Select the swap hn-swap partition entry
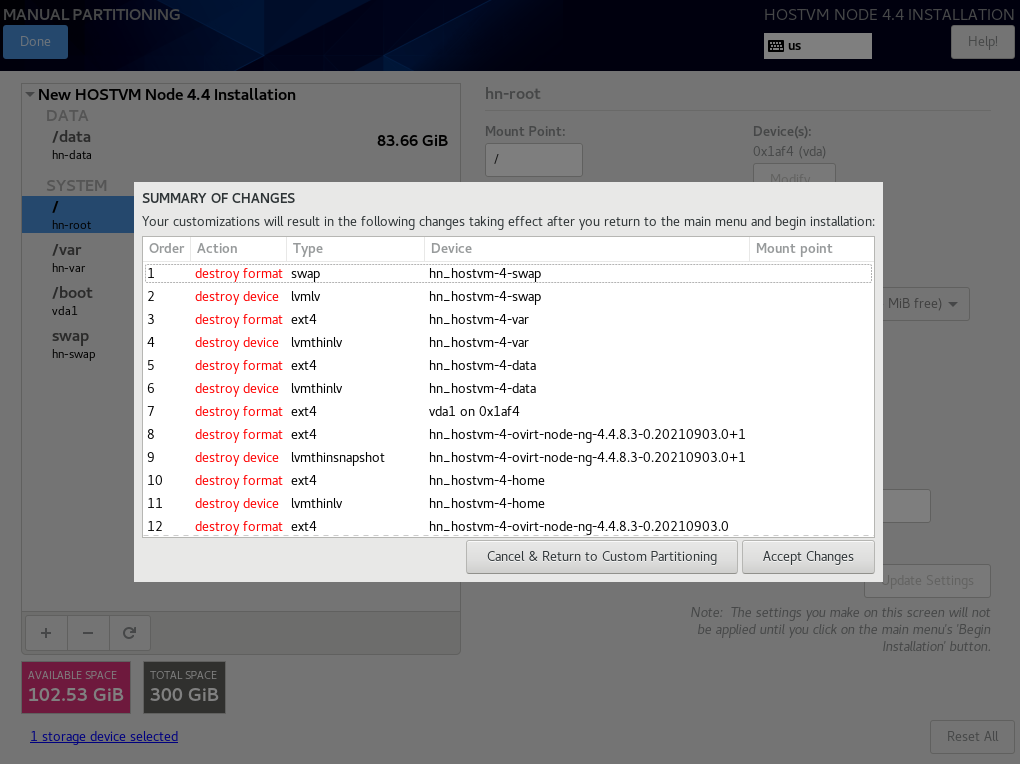Viewport: 1020px width, 764px height. click(78, 344)
